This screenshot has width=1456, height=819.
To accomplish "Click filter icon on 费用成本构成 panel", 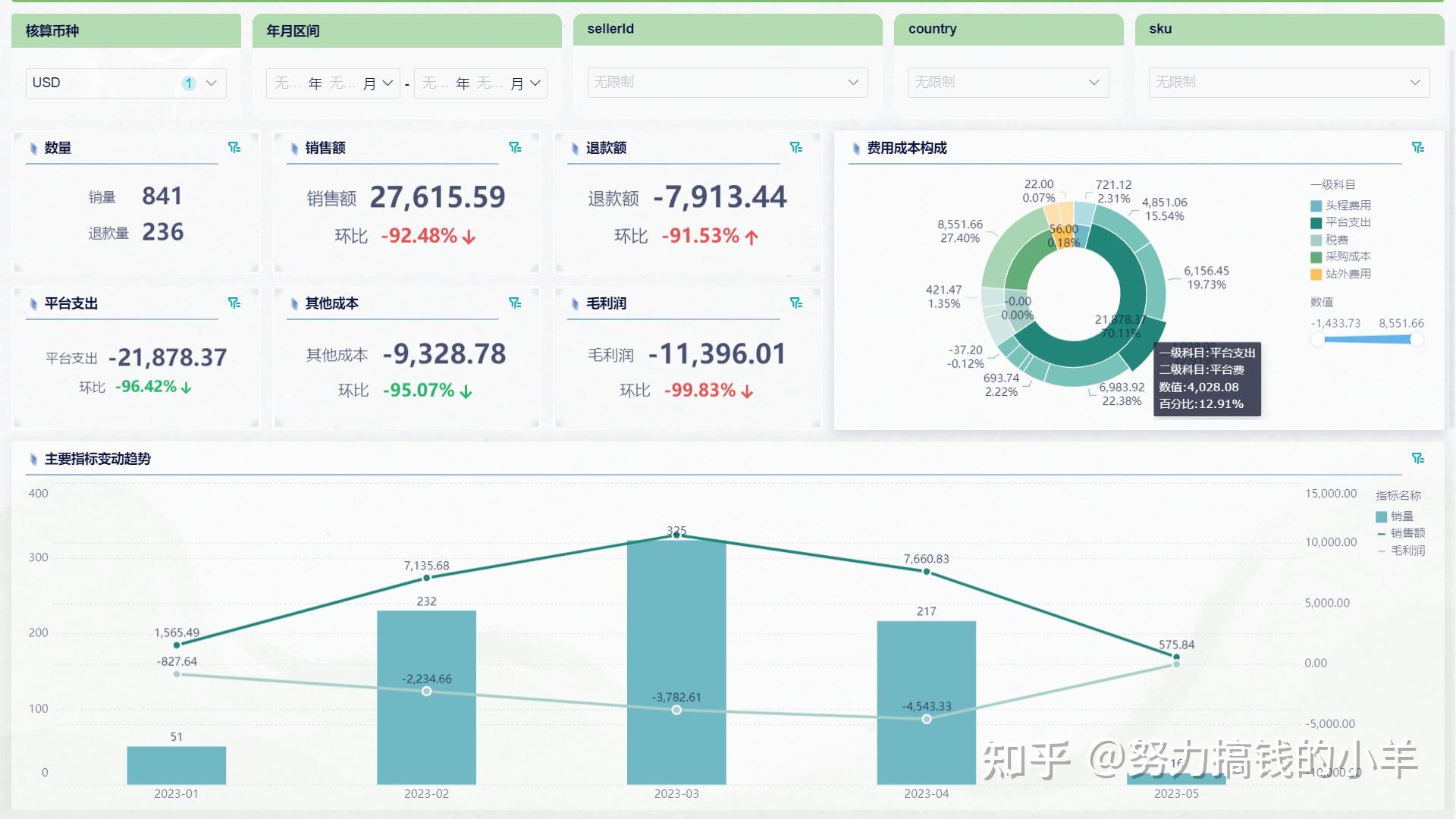I will click(1417, 148).
